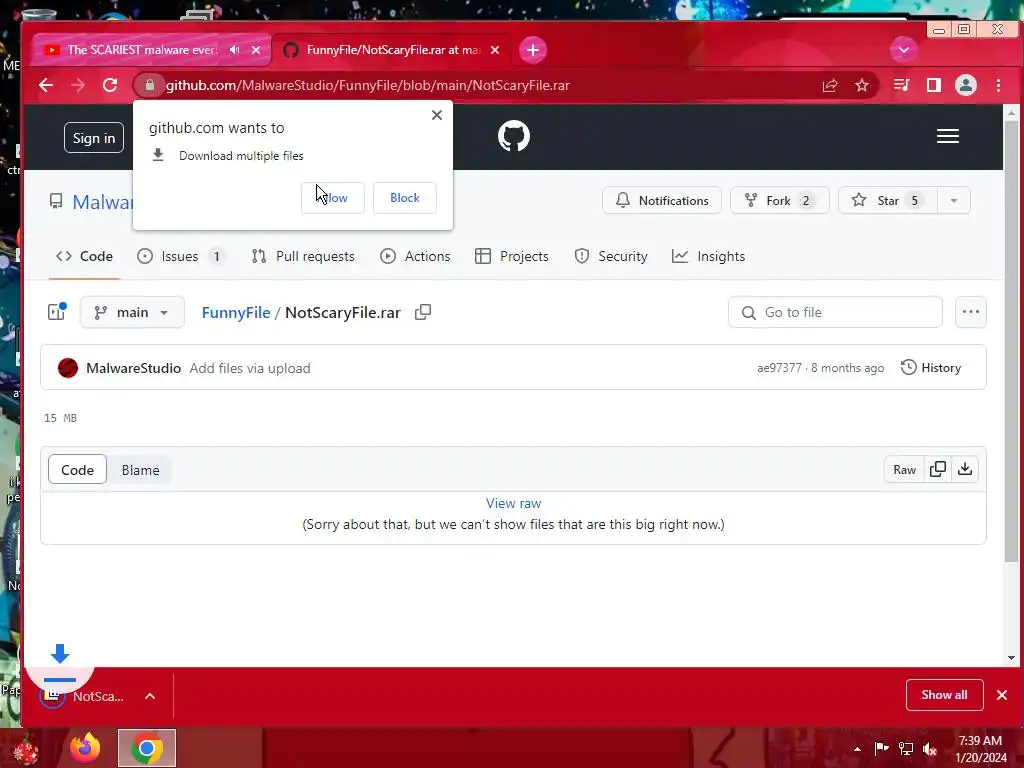The image size is (1024, 768).
Task: Expand the tab search dropdown arrow
Action: coord(904,50)
